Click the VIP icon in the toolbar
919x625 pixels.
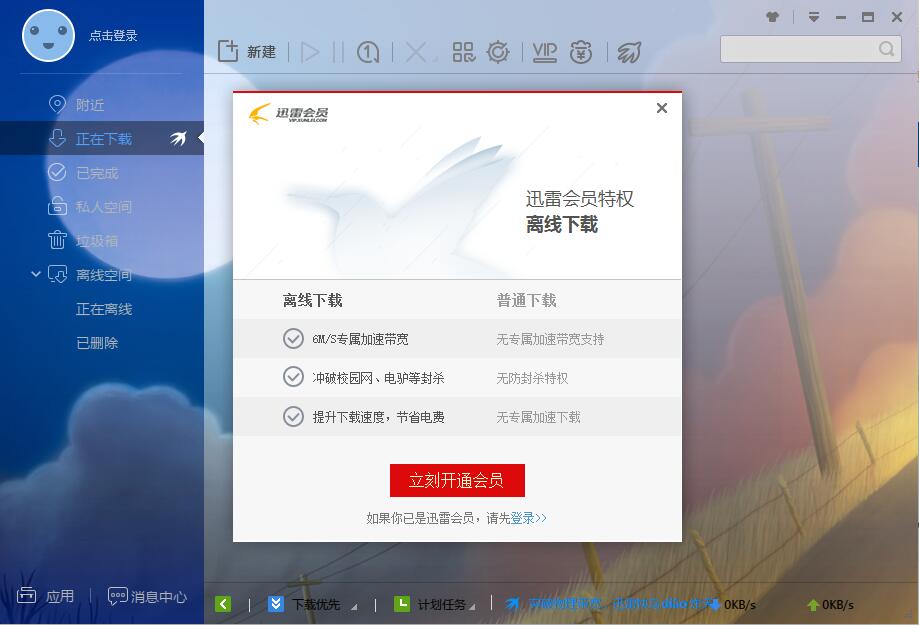click(544, 52)
